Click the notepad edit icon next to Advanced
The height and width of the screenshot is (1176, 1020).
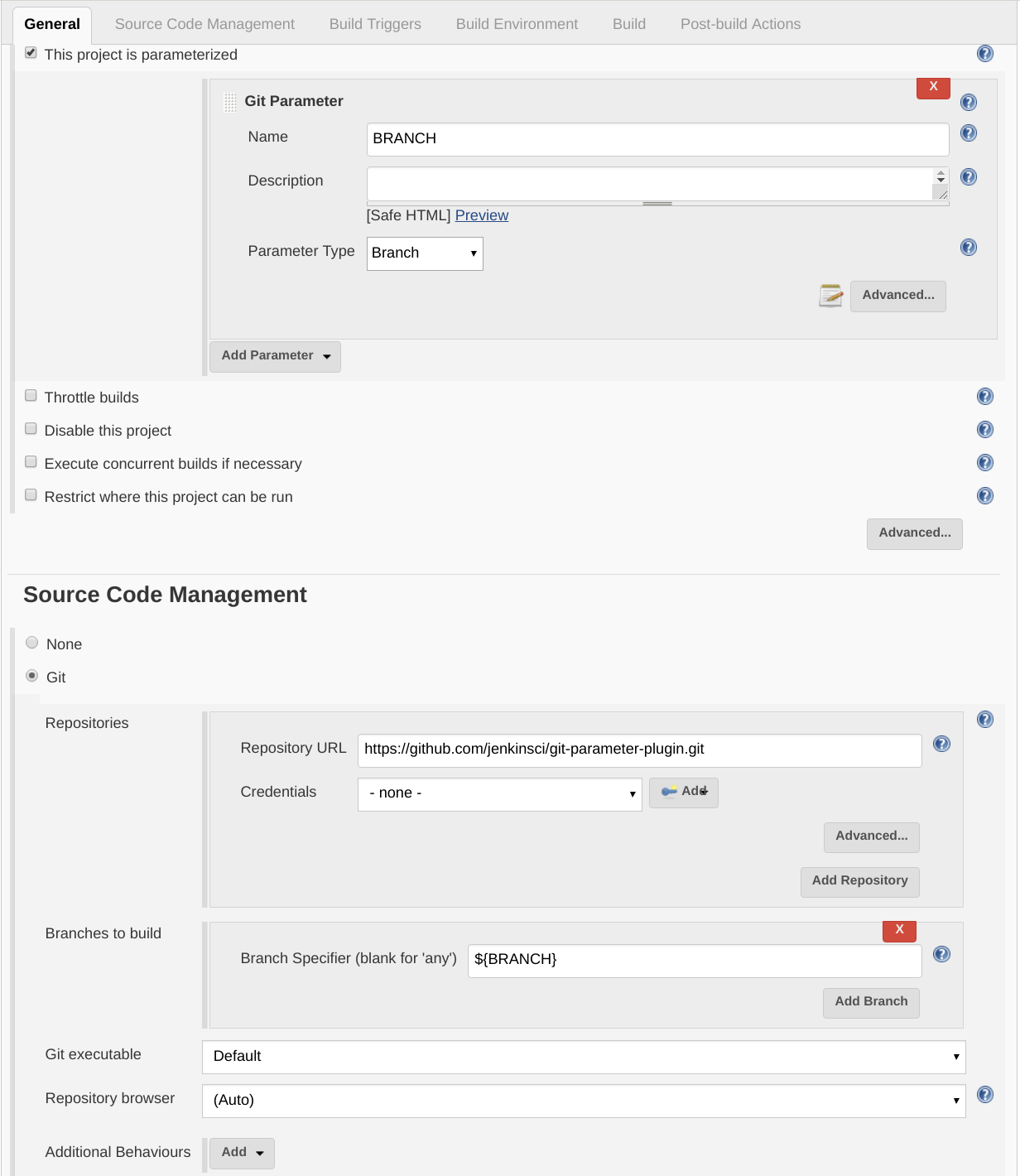pos(830,295)
